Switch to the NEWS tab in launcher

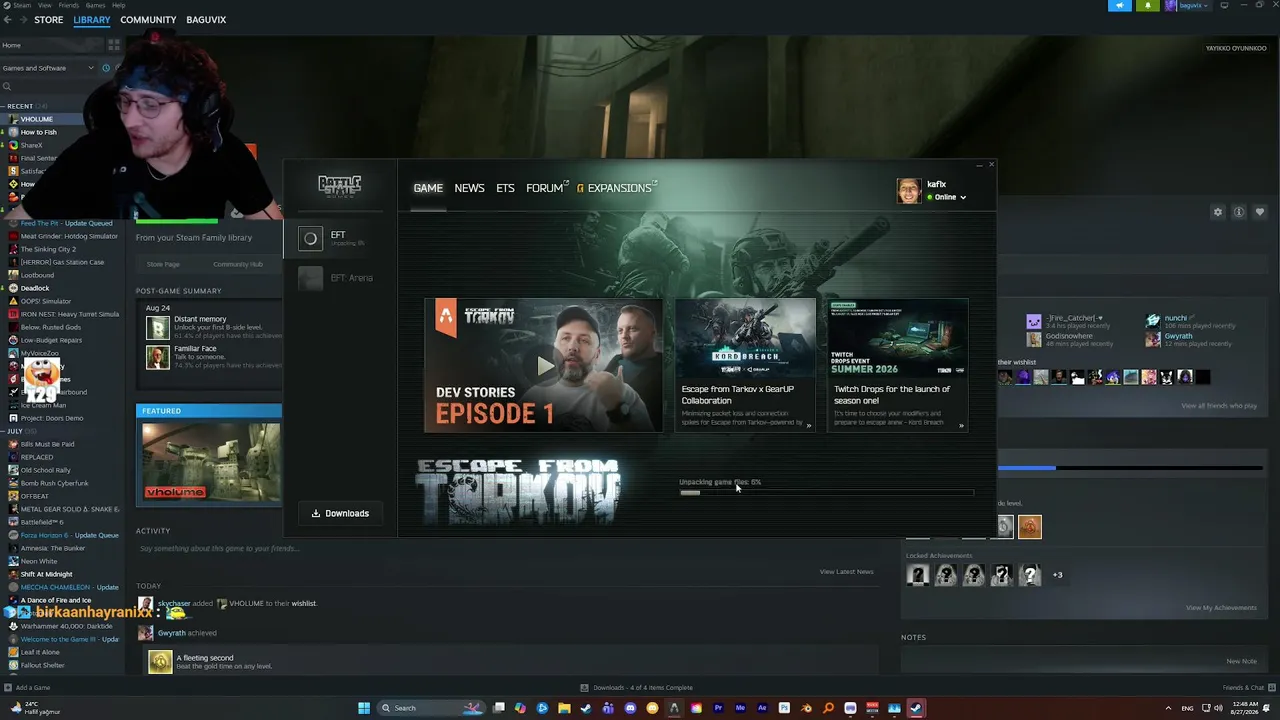(469, 188)
